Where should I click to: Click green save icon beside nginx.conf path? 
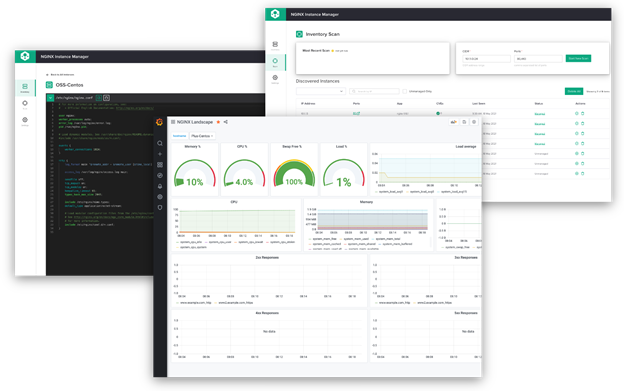99,97
